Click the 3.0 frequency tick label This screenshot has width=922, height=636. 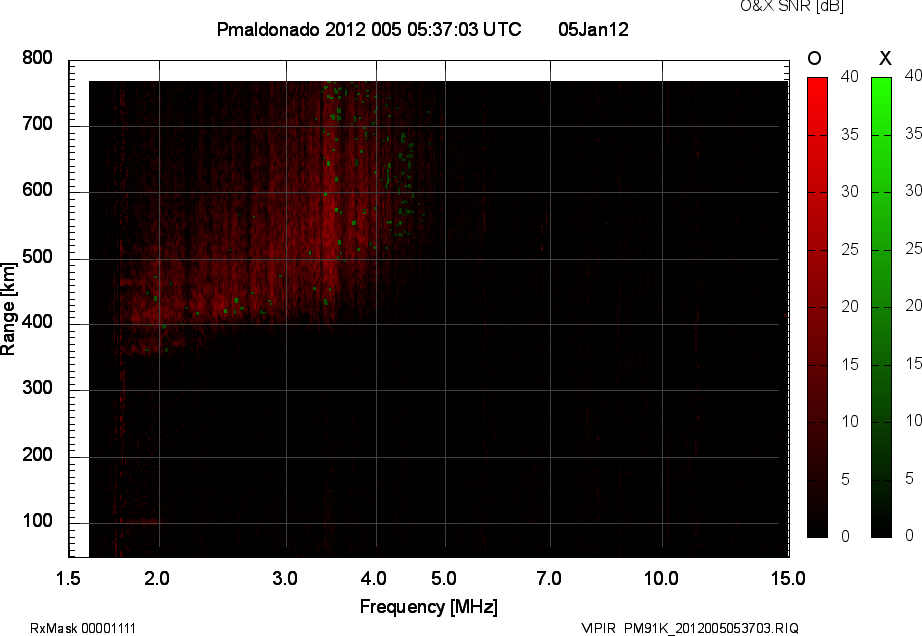(x=285, y=578)
